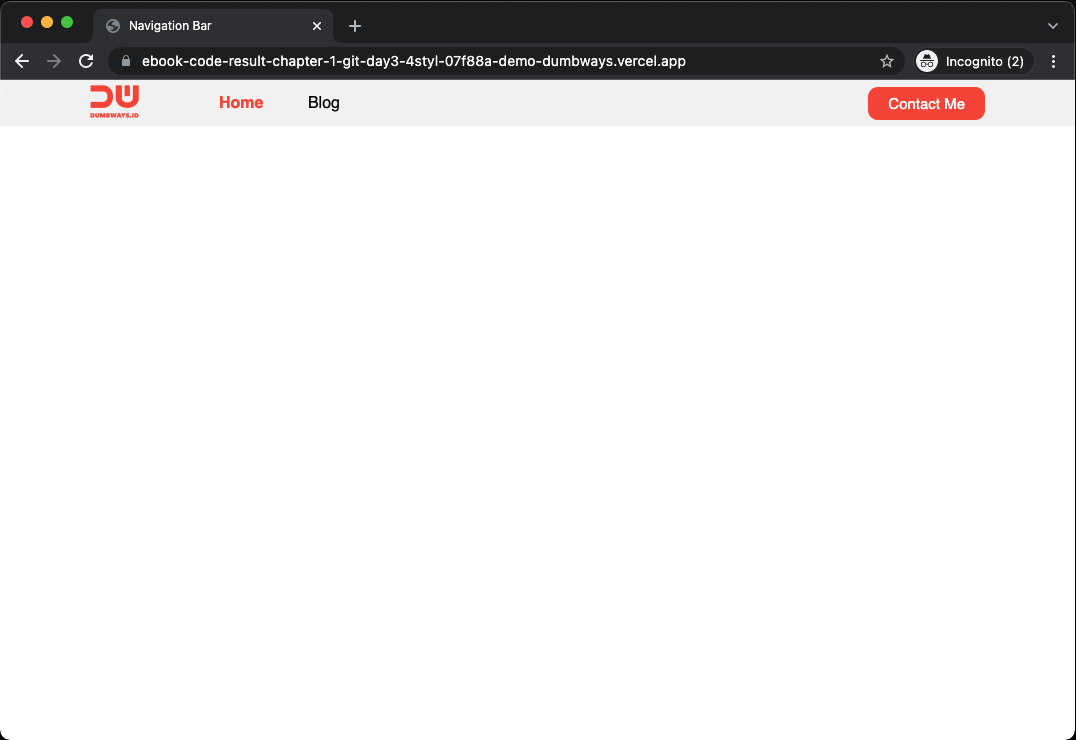Open a new tab with plus icon

pyautogui.click(x=355, y=26)
